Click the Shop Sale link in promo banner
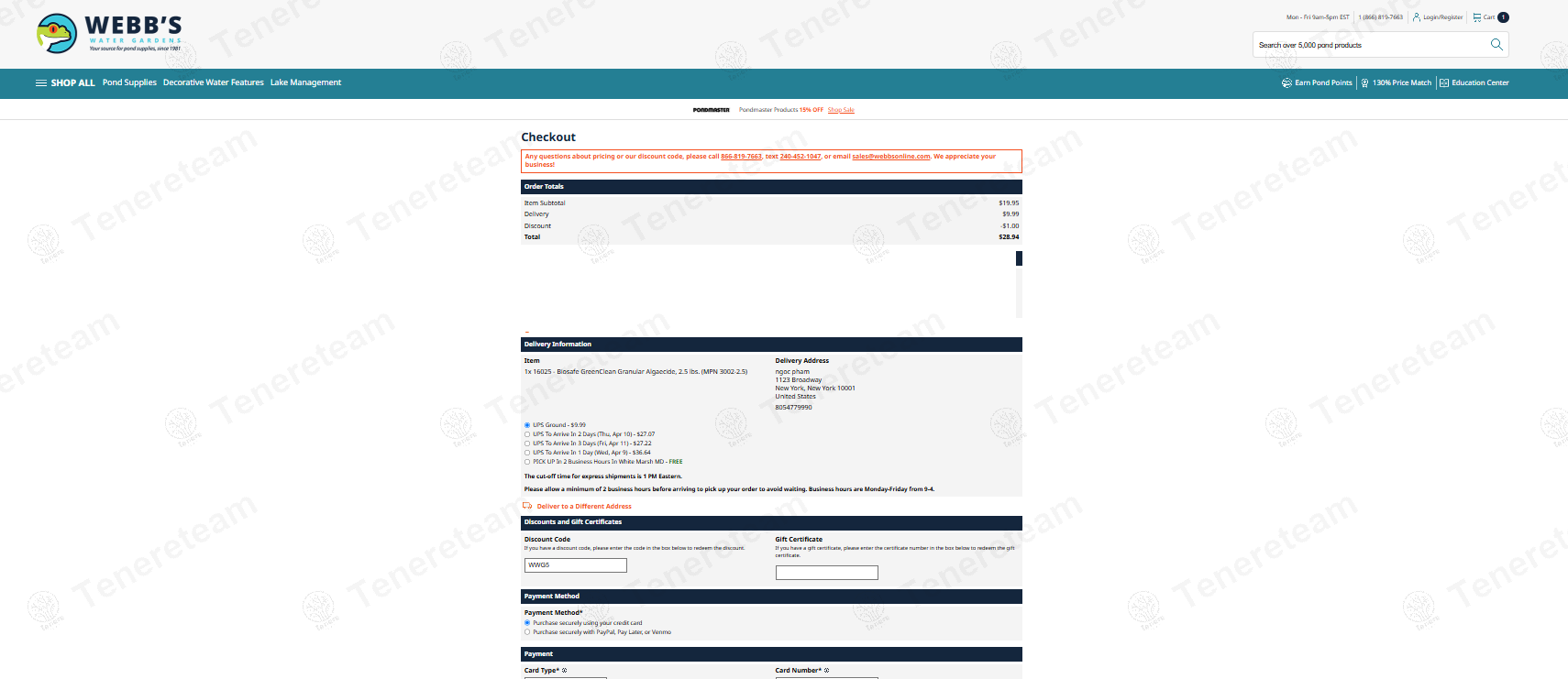 pyautogui.click(x=841, y=110)
